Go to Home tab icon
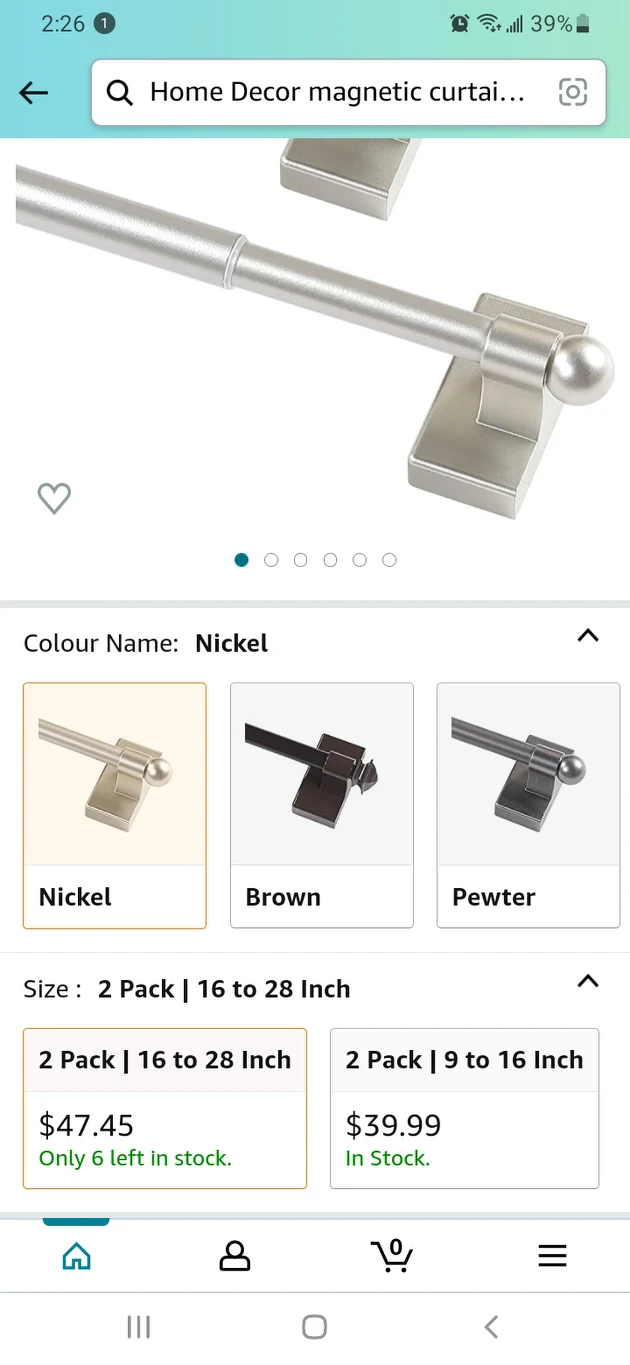The width and height of the screenshot is (630, 1365). (76, 1256)
